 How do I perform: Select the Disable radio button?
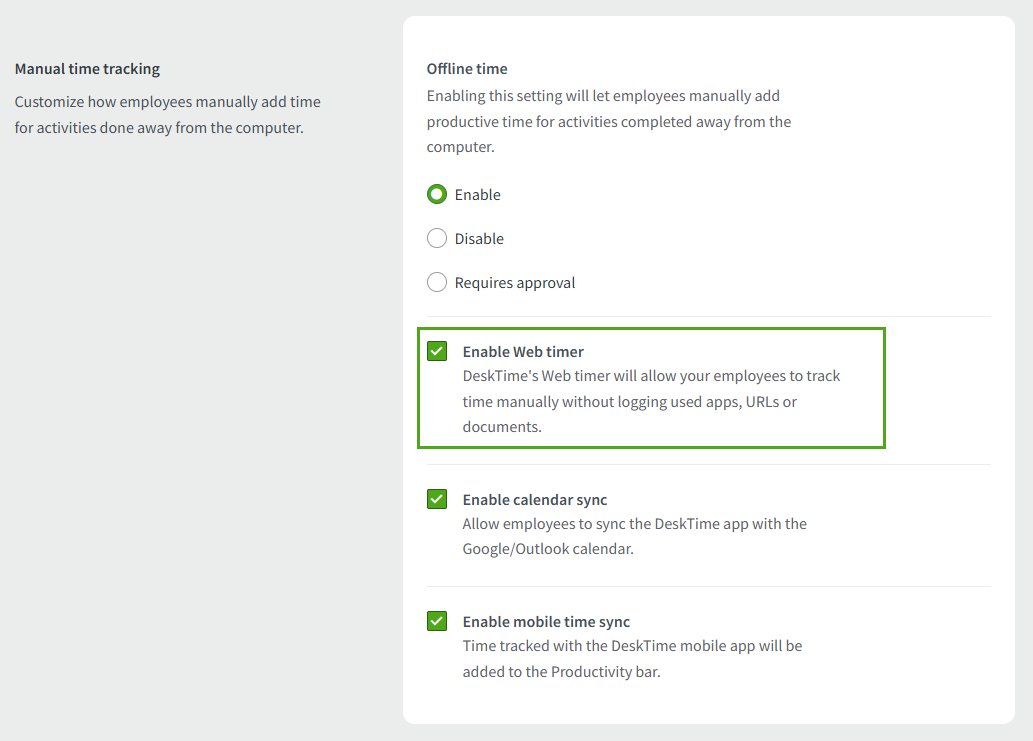pyautogui.click(x=437, y=238)
